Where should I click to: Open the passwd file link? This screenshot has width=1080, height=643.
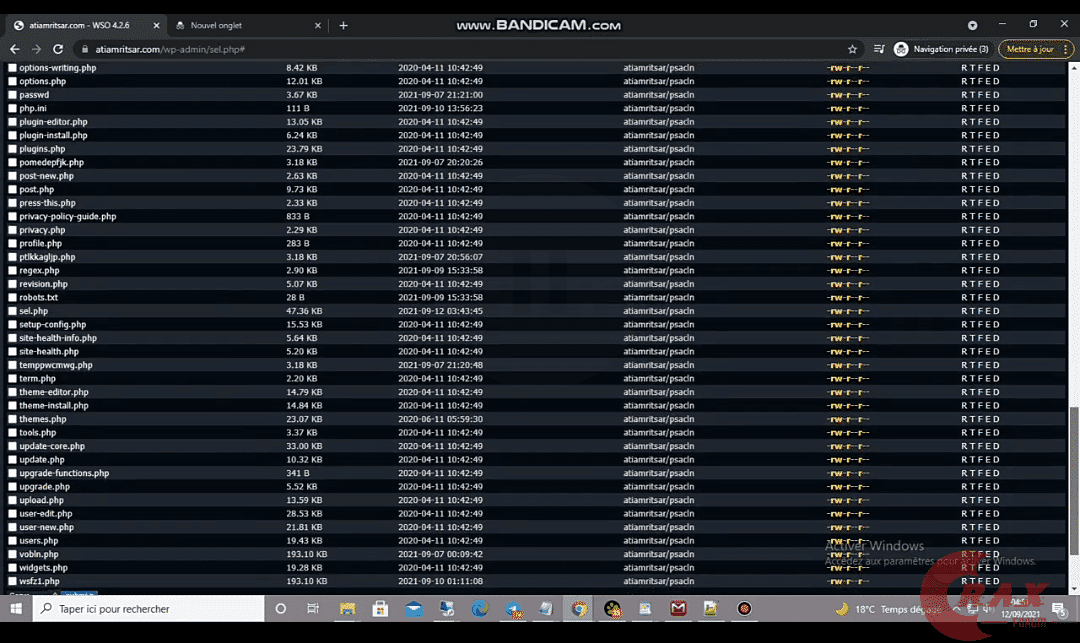pyautogui.click(x=34, y=95)
